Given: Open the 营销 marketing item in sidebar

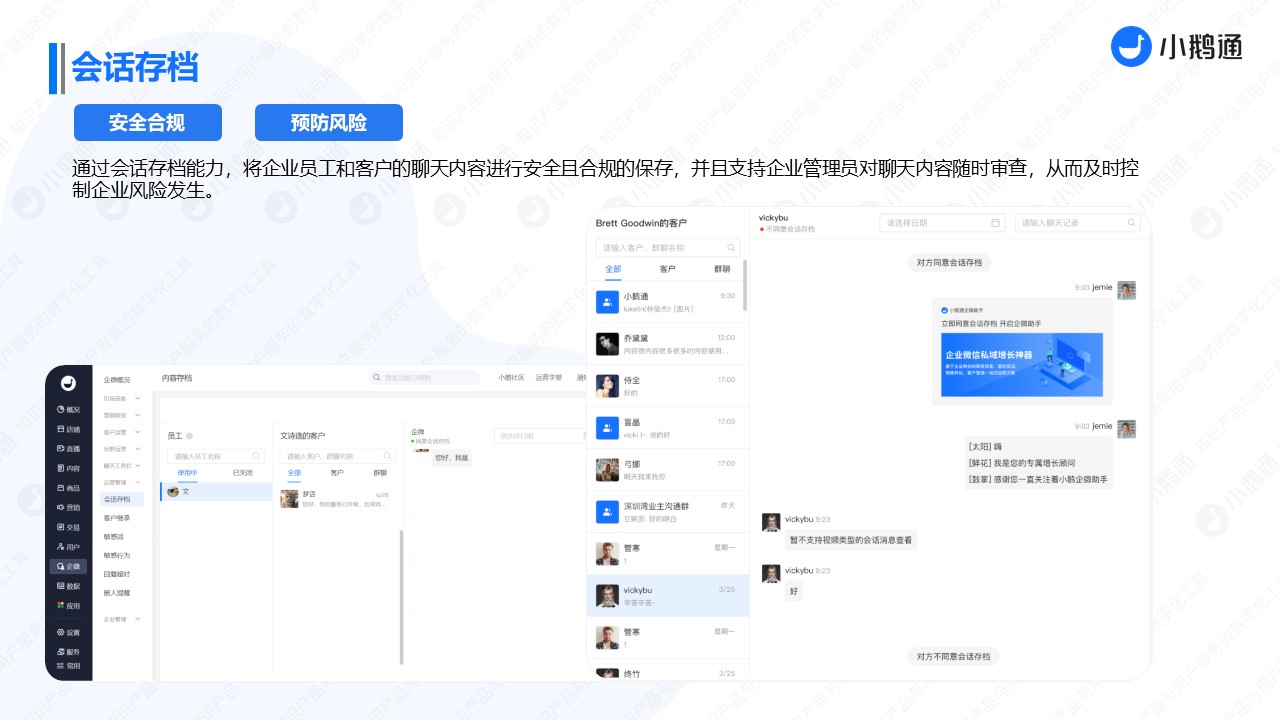Looking at the screenshot, I should point(69,507).
